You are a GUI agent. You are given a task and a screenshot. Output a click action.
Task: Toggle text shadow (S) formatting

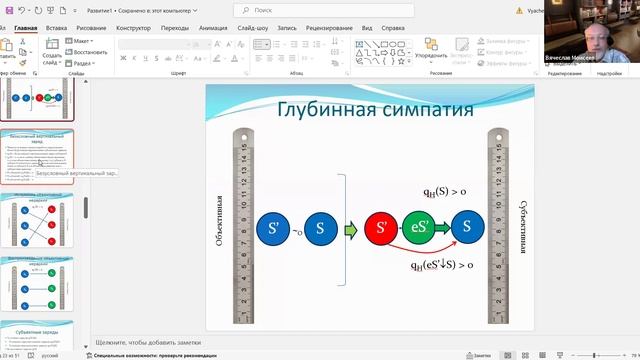[x=156, y=59]
